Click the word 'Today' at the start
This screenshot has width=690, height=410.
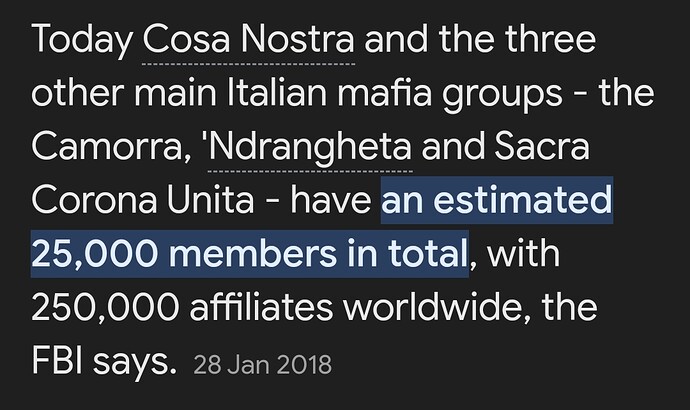82,40
